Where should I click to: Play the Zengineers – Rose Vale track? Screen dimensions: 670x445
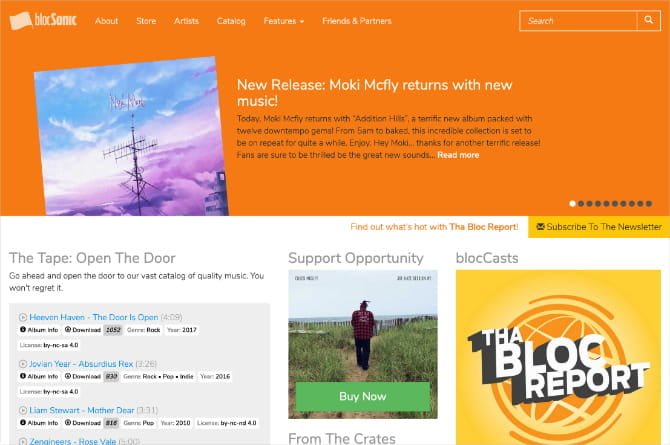23,441
